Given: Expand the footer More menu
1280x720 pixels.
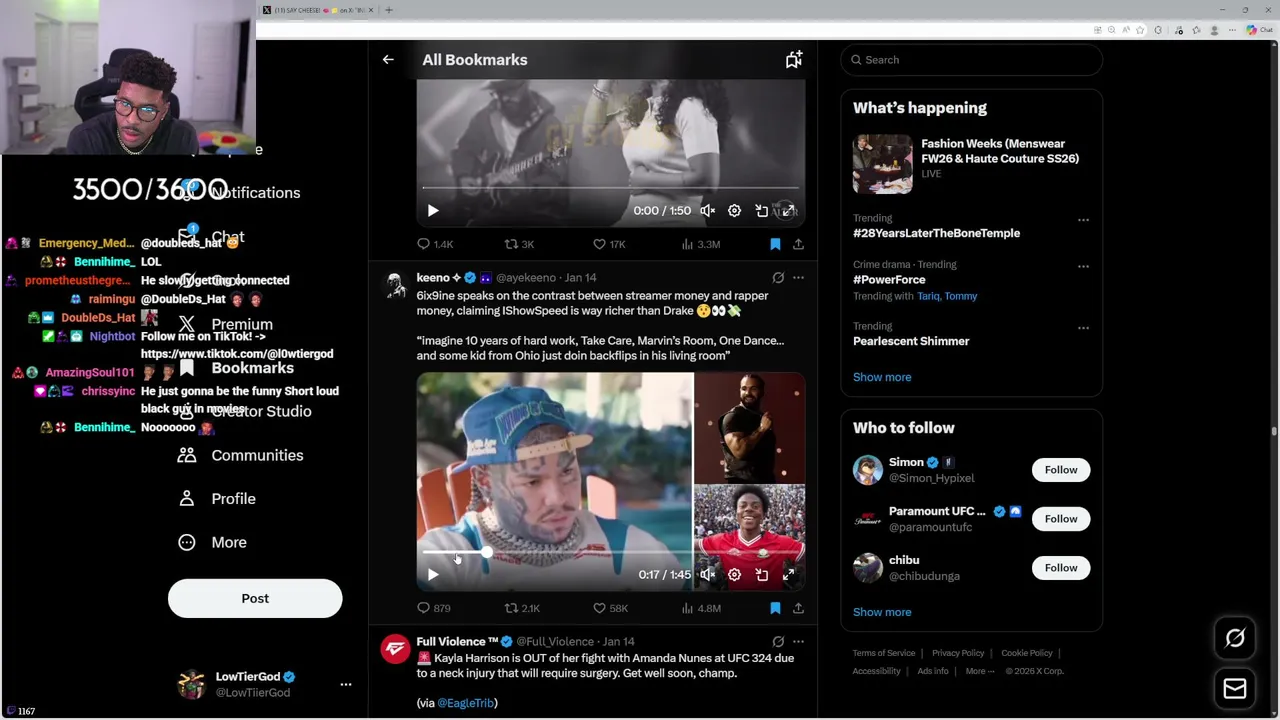Looking at the screenshot, I should click(x=980, y=671).
